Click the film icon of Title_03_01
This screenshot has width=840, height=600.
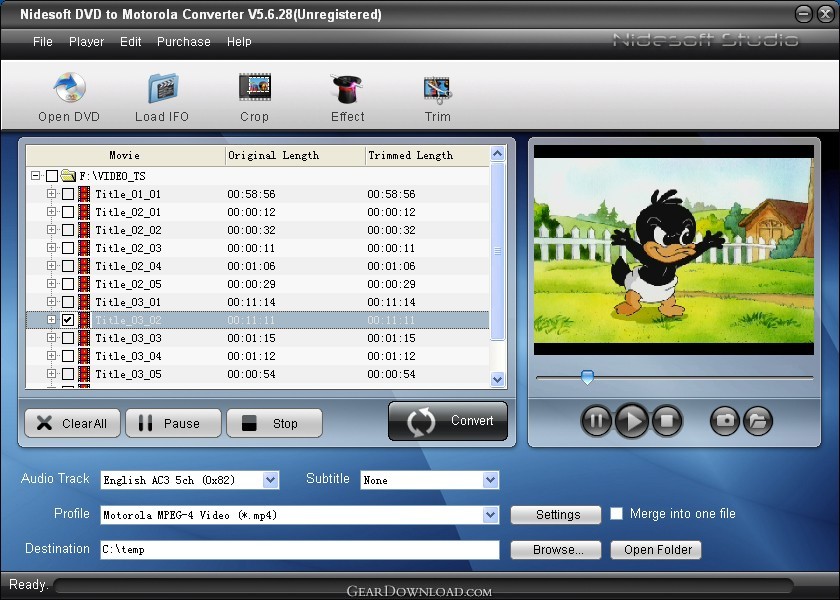pyautogui.click(x=84, y=302)
